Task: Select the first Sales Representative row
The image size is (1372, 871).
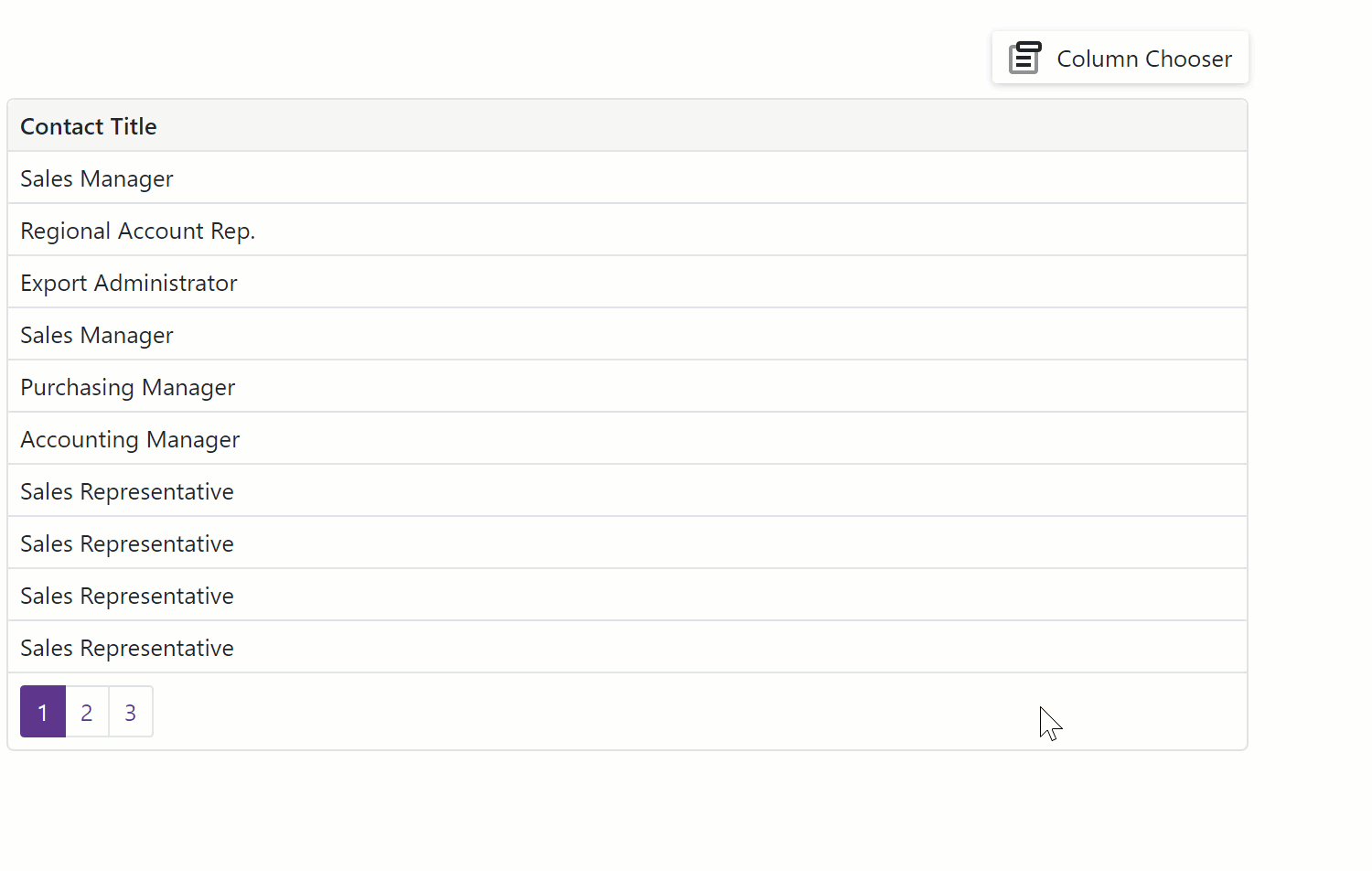Action: coord(627,491)
